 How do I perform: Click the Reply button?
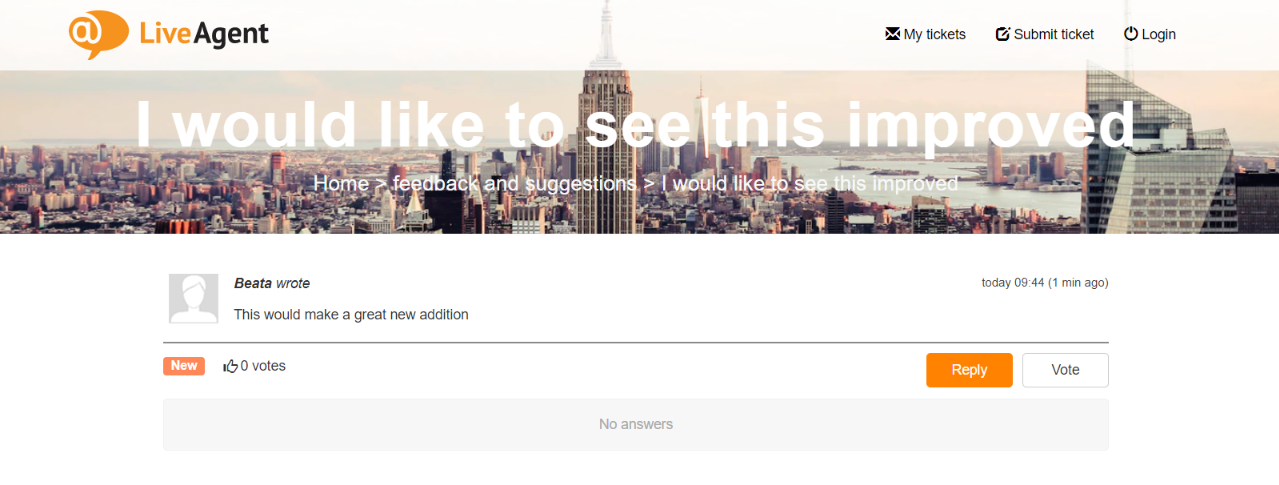coord(969,370)
